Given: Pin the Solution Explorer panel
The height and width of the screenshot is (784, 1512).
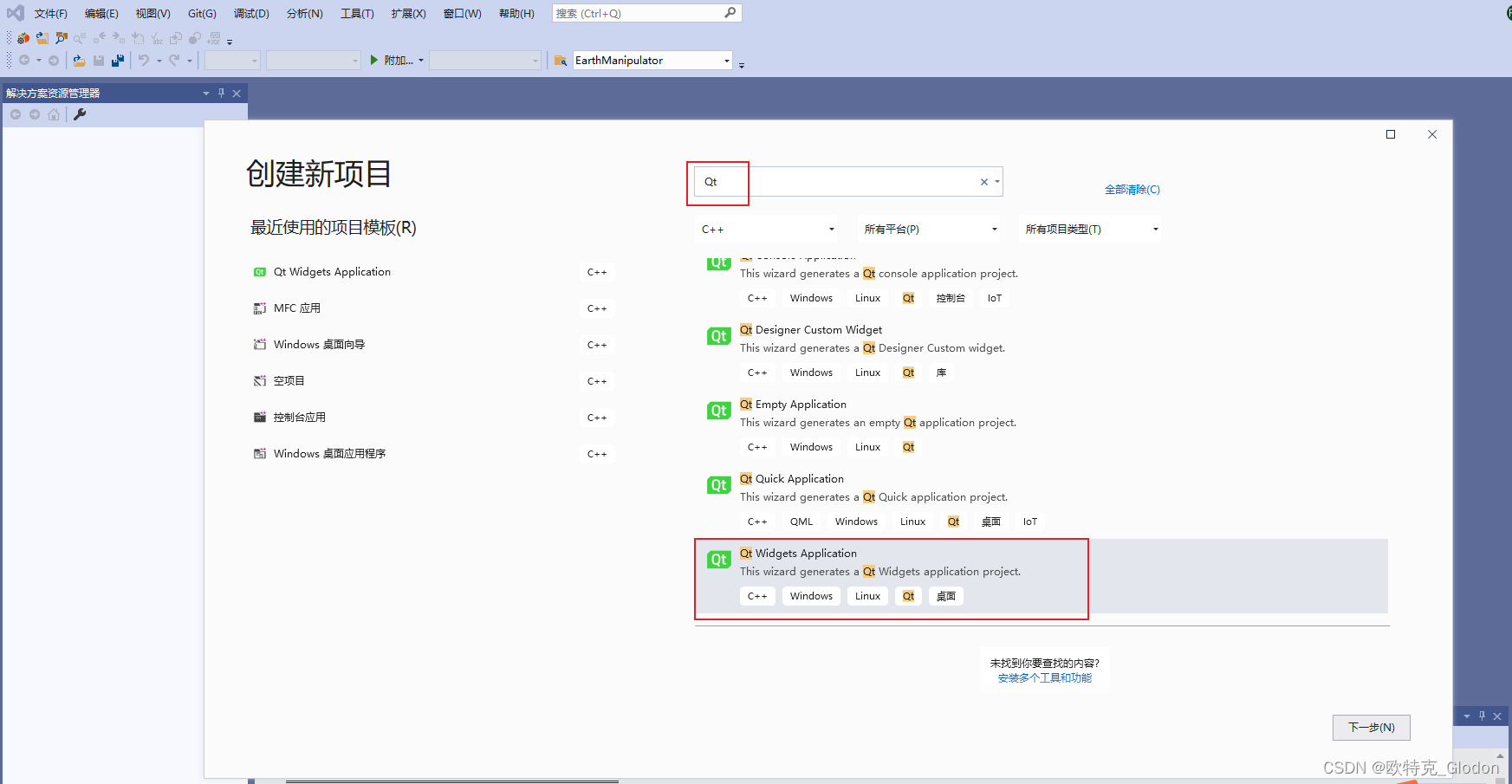Looking at the screenshot, I should (x=222, y=93).
